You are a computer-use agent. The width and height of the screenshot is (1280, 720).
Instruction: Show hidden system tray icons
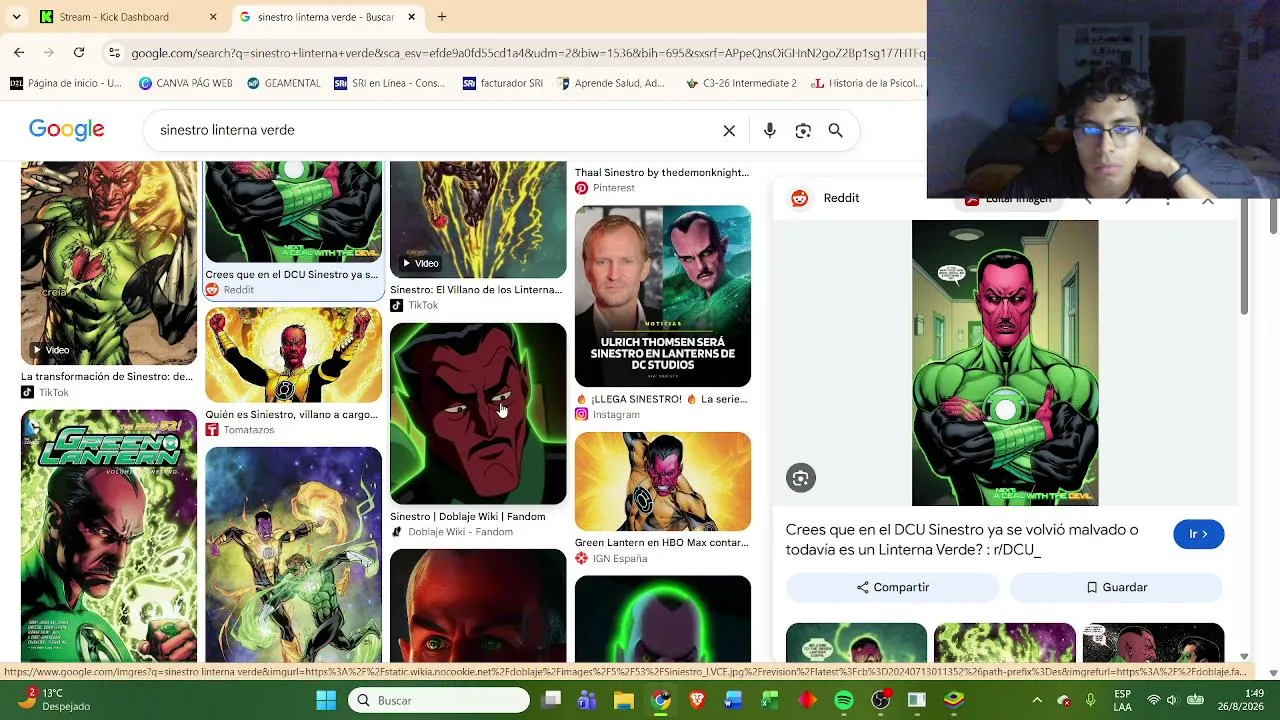tap(1037, 700)
